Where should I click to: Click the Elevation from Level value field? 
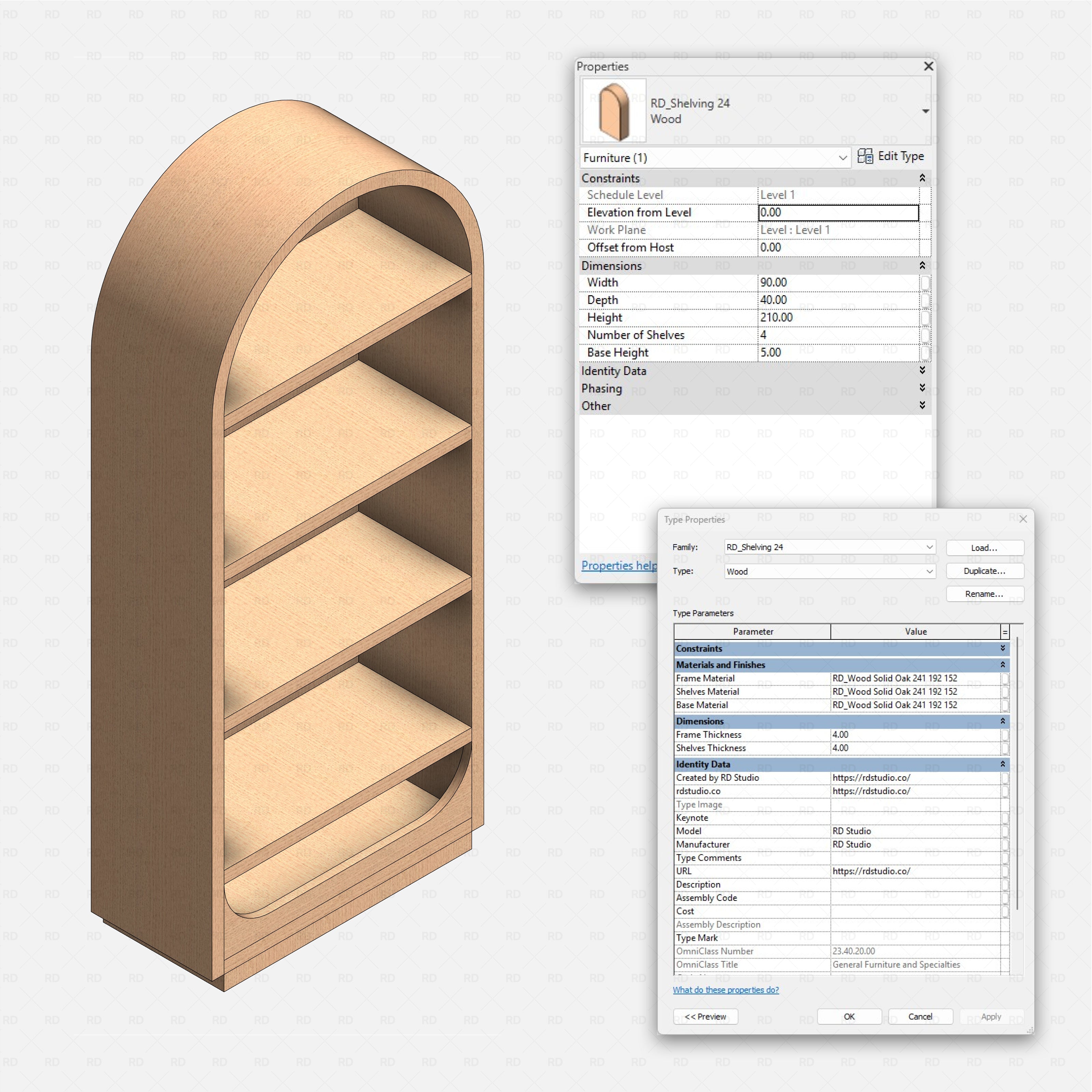click(x=838, y=213)
